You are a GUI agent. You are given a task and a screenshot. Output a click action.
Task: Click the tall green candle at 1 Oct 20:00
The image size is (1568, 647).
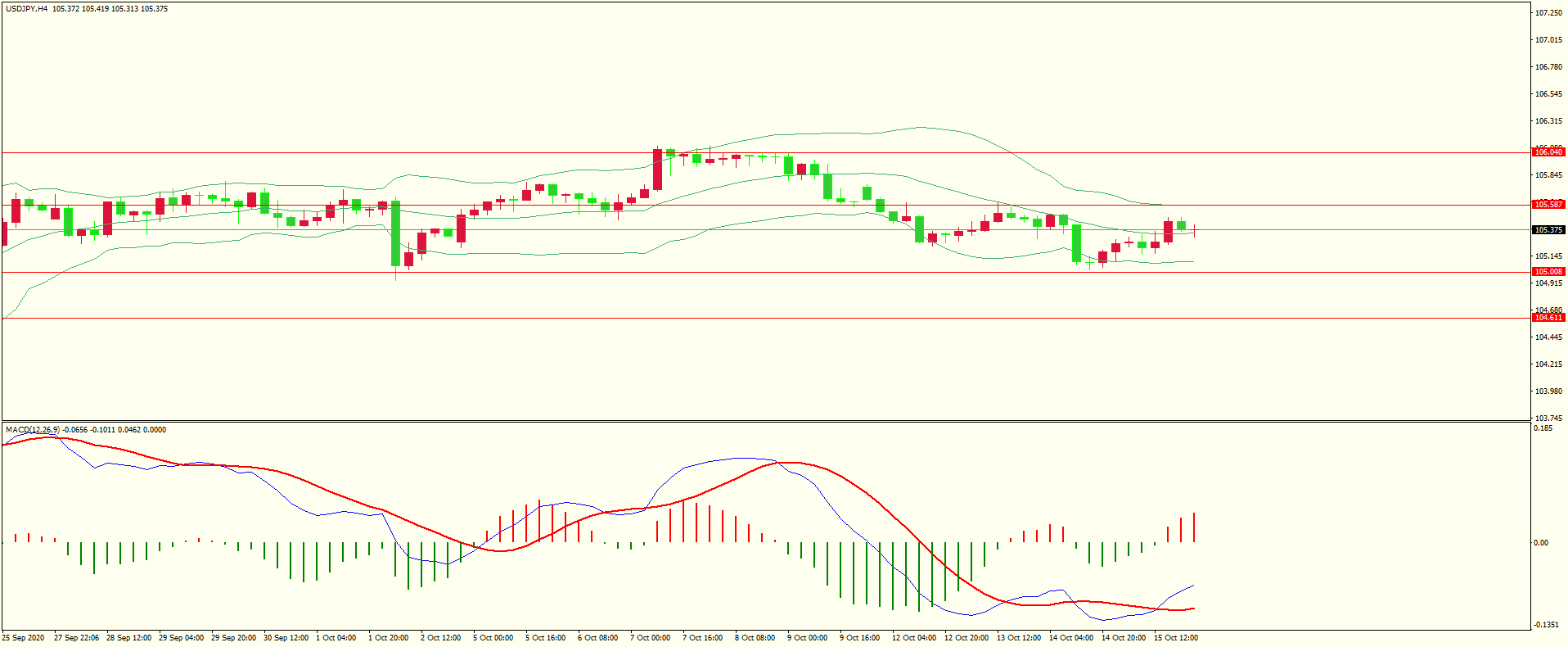(x=396, y=233)
